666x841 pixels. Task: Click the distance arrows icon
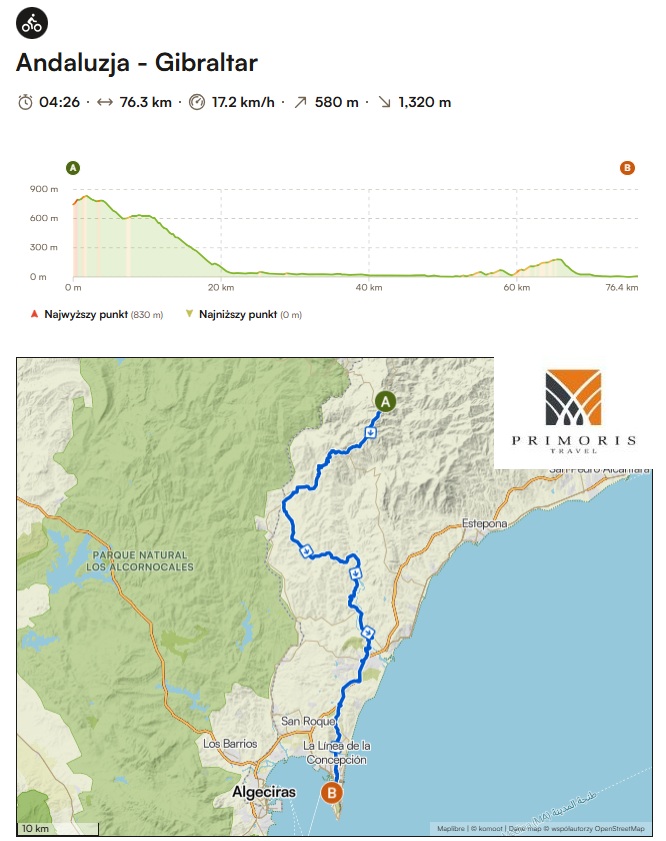pyautogui.click(x=105, y=102)
